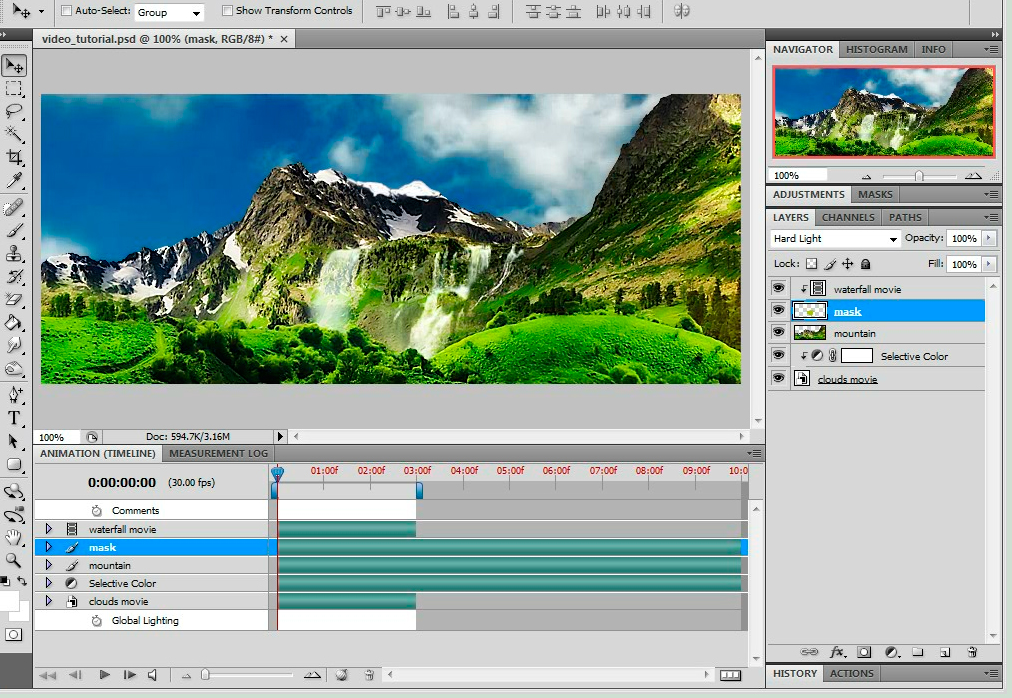Select the Rectangular Marquee tool
Viewport: 1012px width, 698px height.
(x=14, y=88)
